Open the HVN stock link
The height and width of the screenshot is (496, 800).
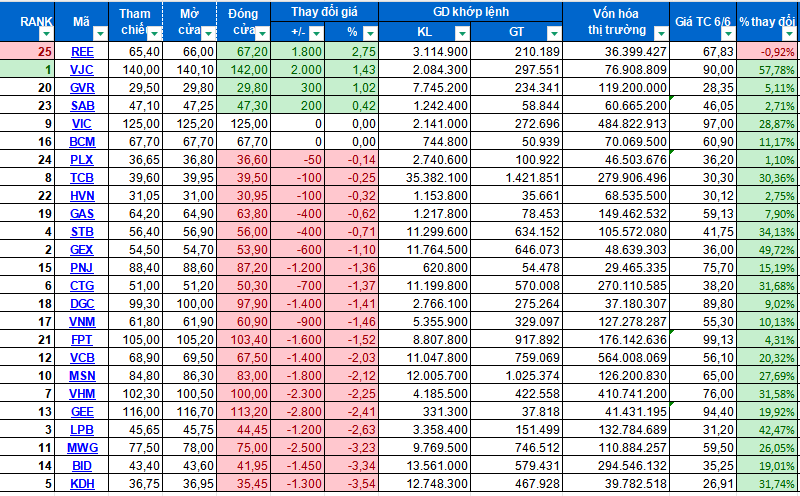(82, 196)
